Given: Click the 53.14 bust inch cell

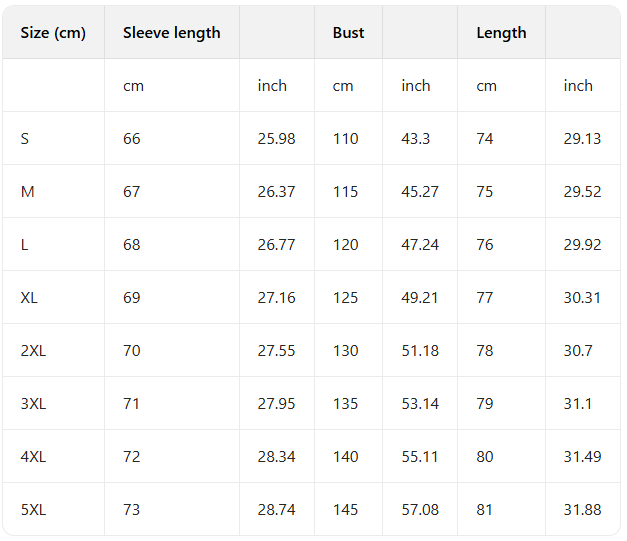Looking at the screenshot, I should click(420, 404).
